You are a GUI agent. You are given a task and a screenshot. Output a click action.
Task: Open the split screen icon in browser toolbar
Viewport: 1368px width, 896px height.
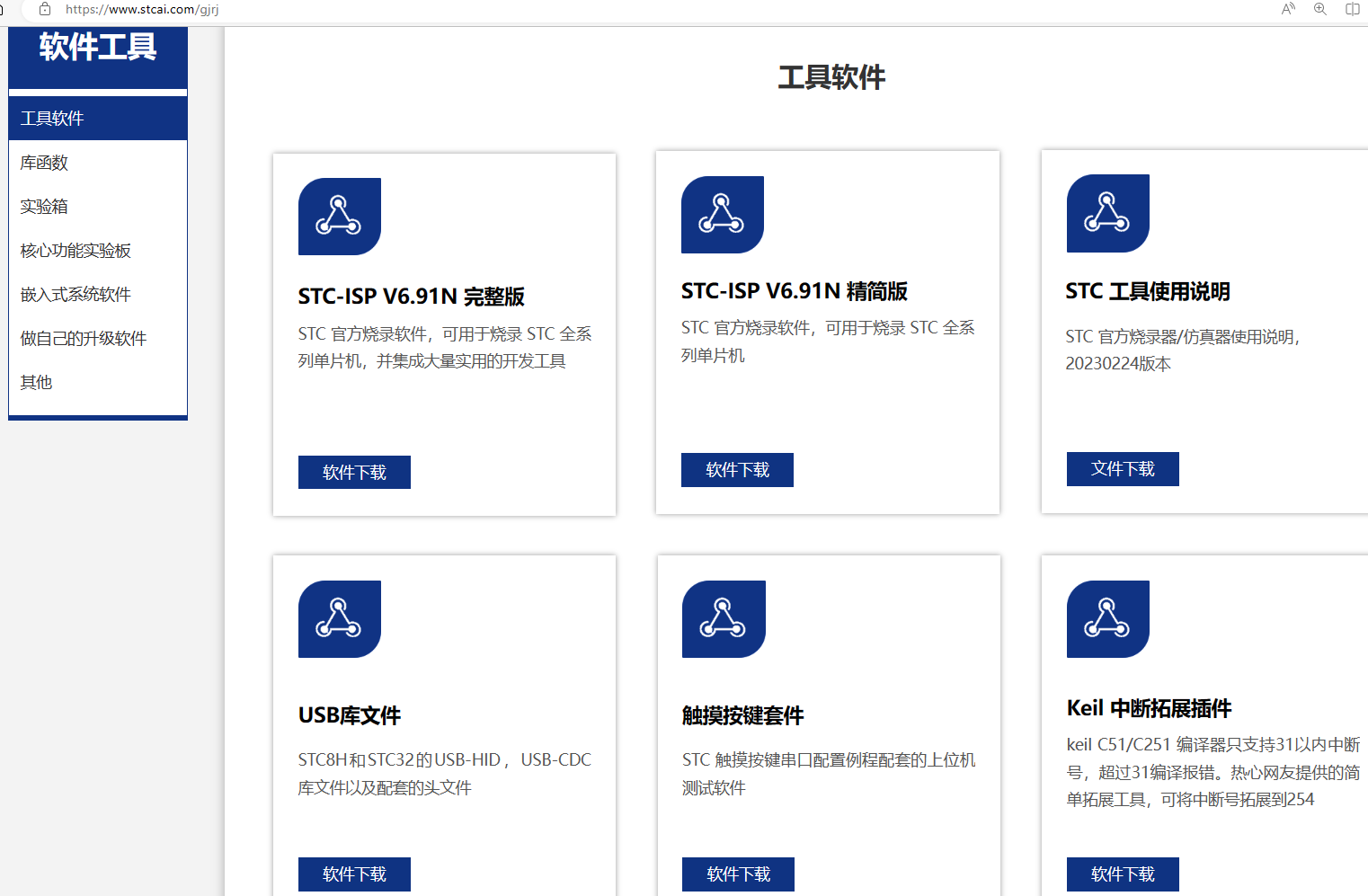1352,9
